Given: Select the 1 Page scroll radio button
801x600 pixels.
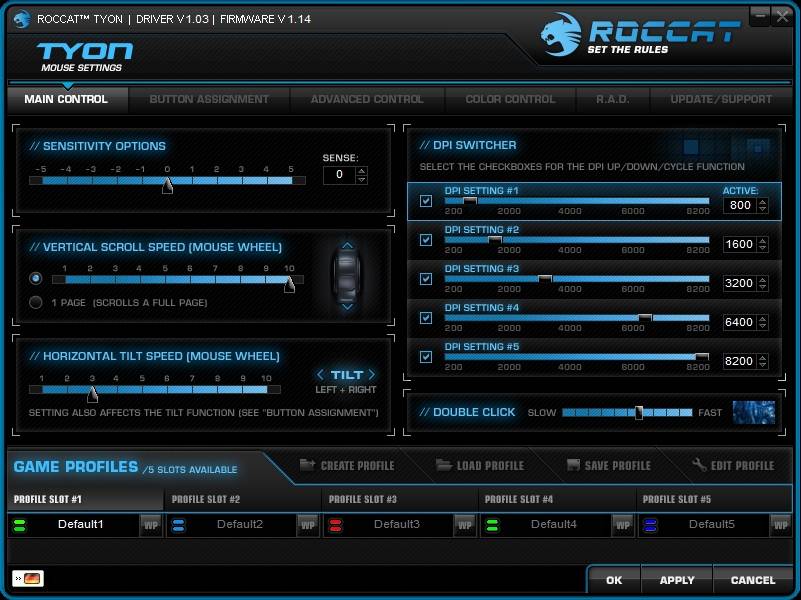Looking at the screenshot, I should point(36,302).
